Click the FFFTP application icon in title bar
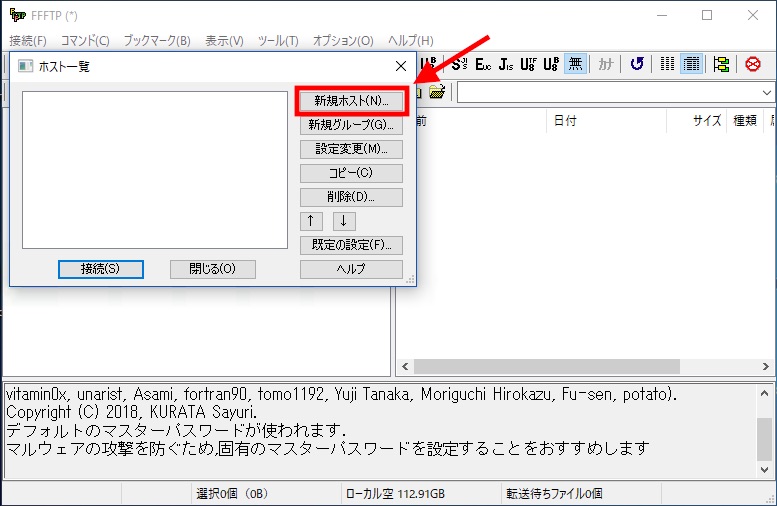 tap(17, 15)
